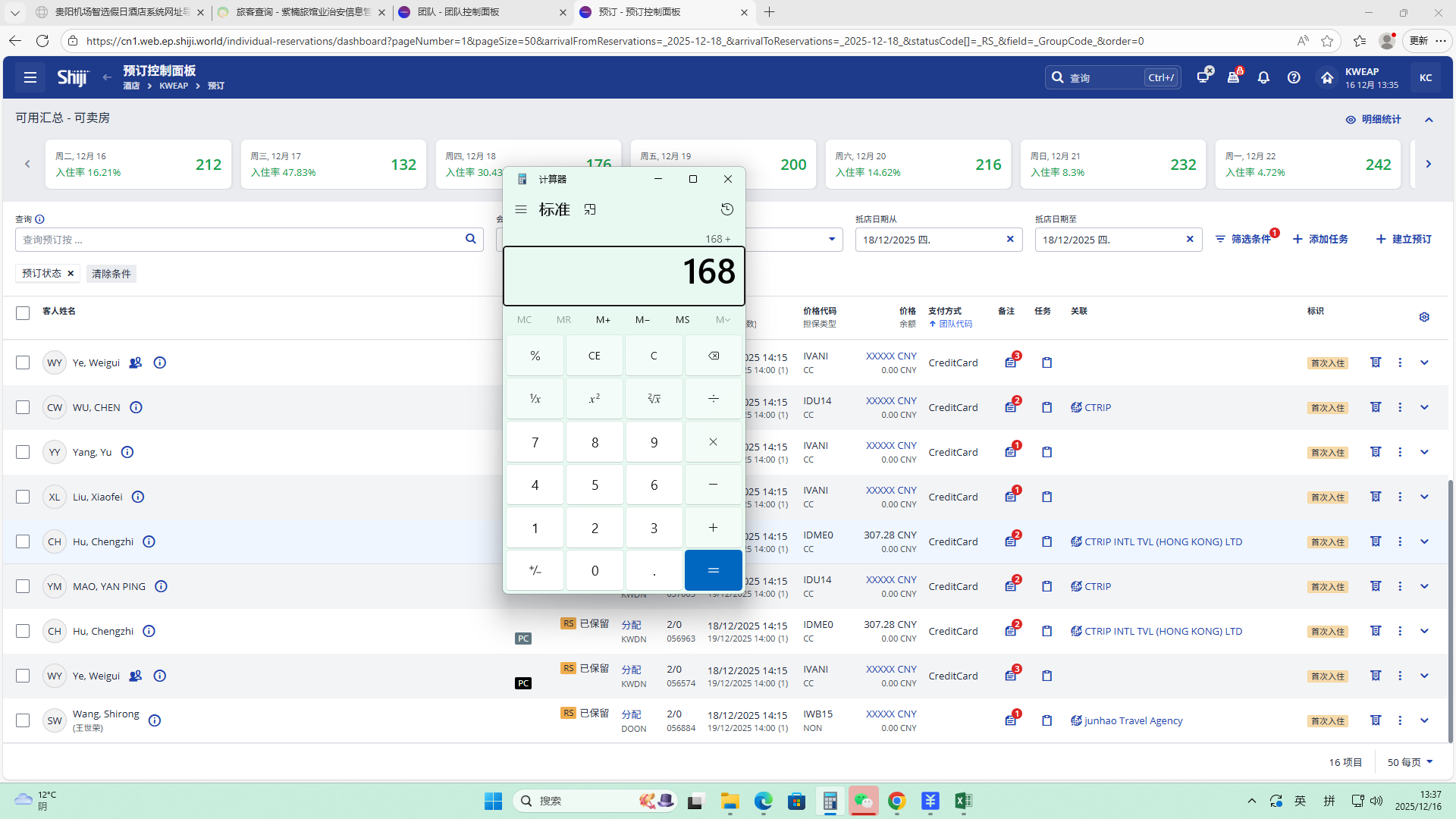1456x819 pixels.
Task: Open notes icon for Yang, Yu row
Action: click(x=1011, y=452)
